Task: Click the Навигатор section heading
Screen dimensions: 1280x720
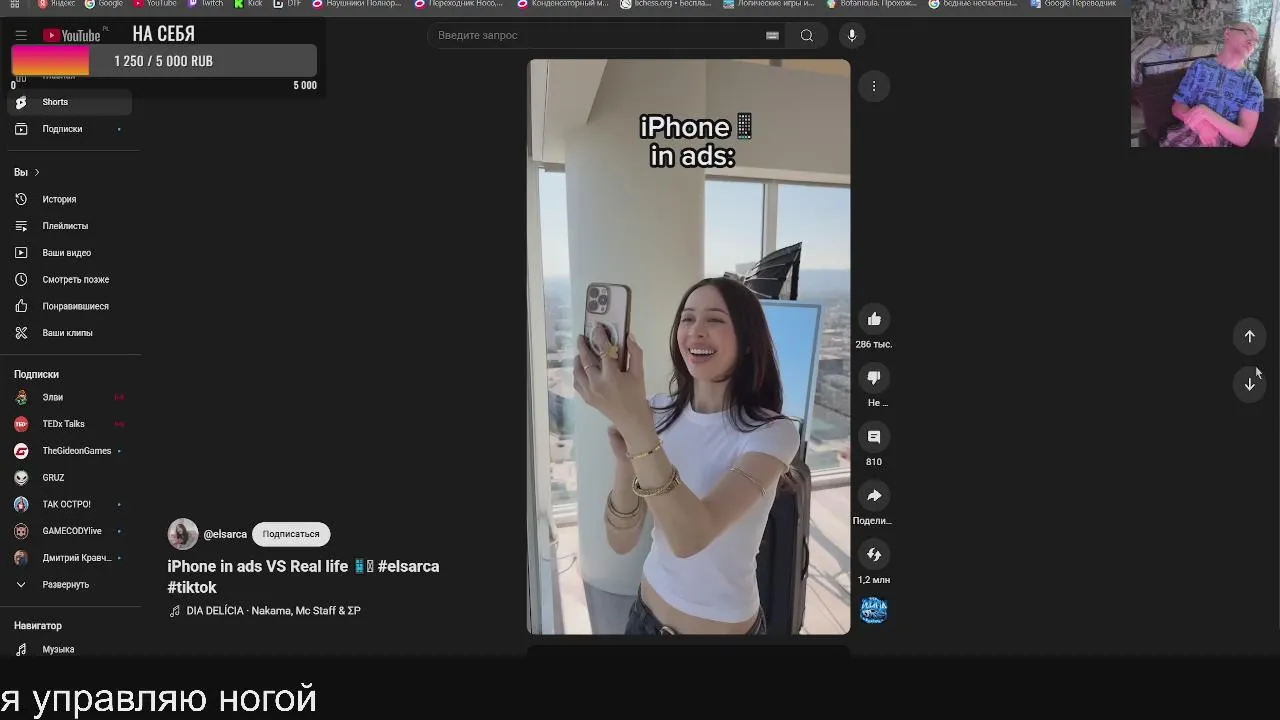Action: [x=38, y=626]
